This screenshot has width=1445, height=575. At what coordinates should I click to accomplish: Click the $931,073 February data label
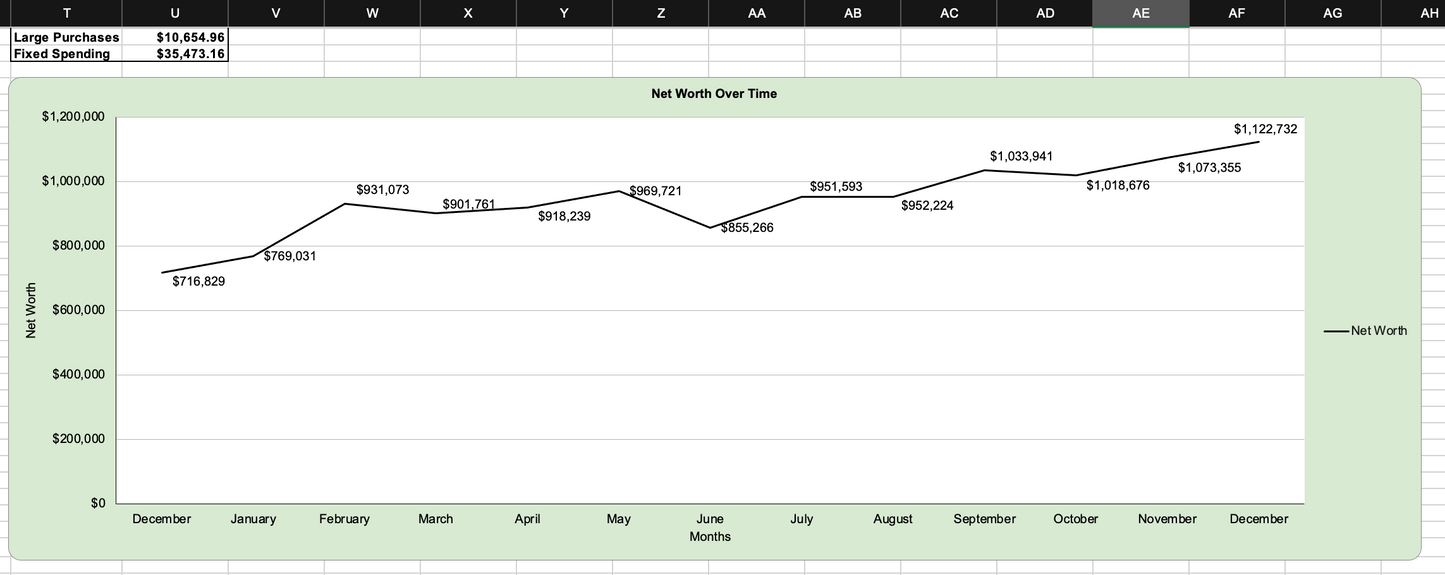[x=382, y=189]
